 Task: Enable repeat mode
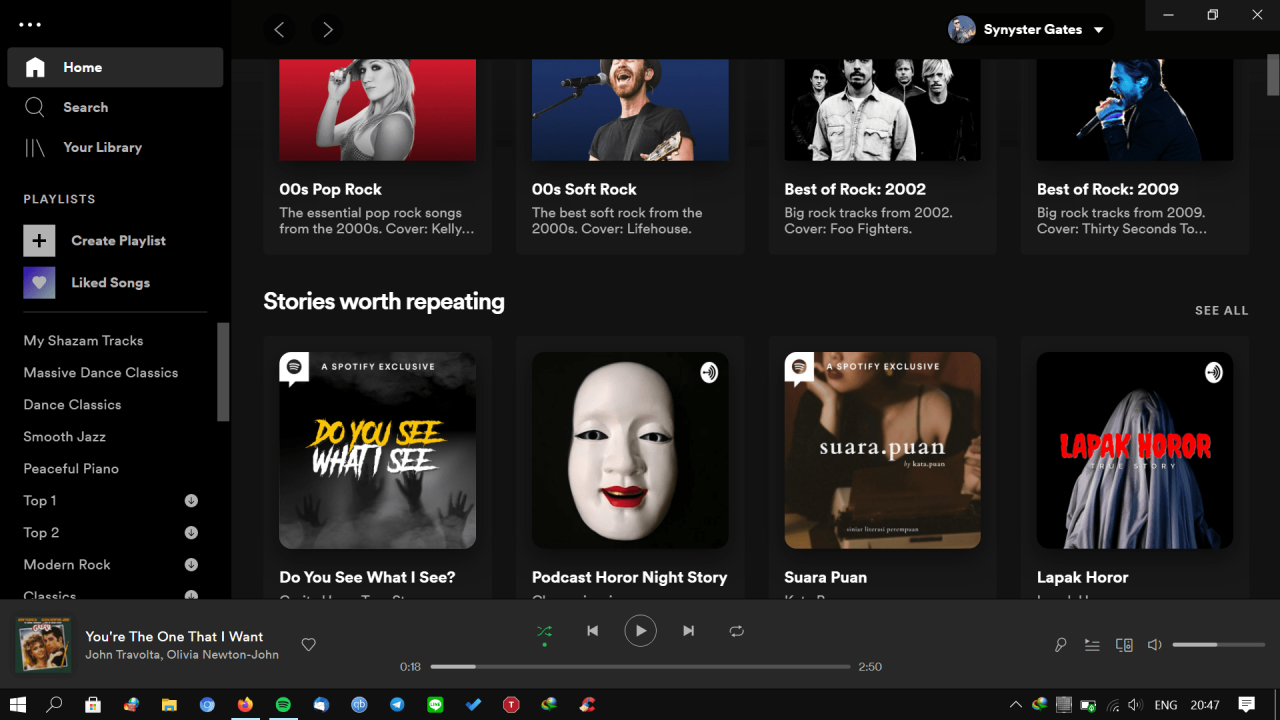pos(737,631)
